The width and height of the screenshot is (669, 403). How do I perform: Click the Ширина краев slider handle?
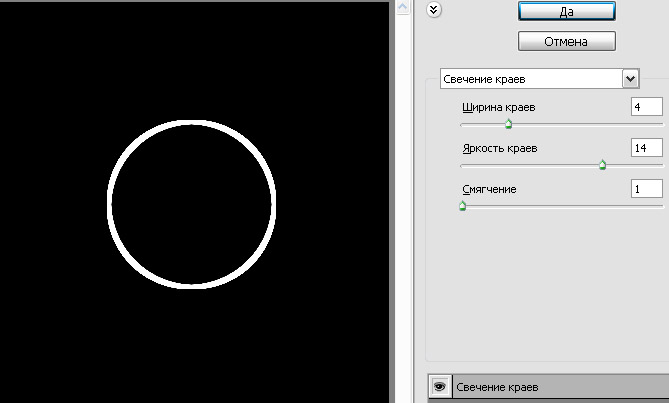click(x=508, y=125)
